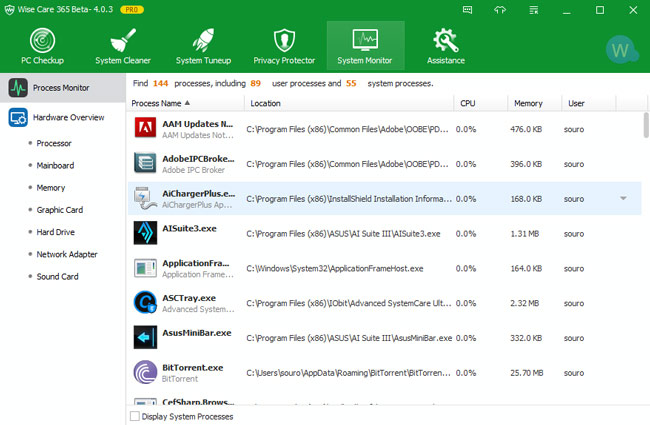Click the Wise Care 365 logo icon
The height and width of the screenshot is (425, 650).
(x=9, y=10)
